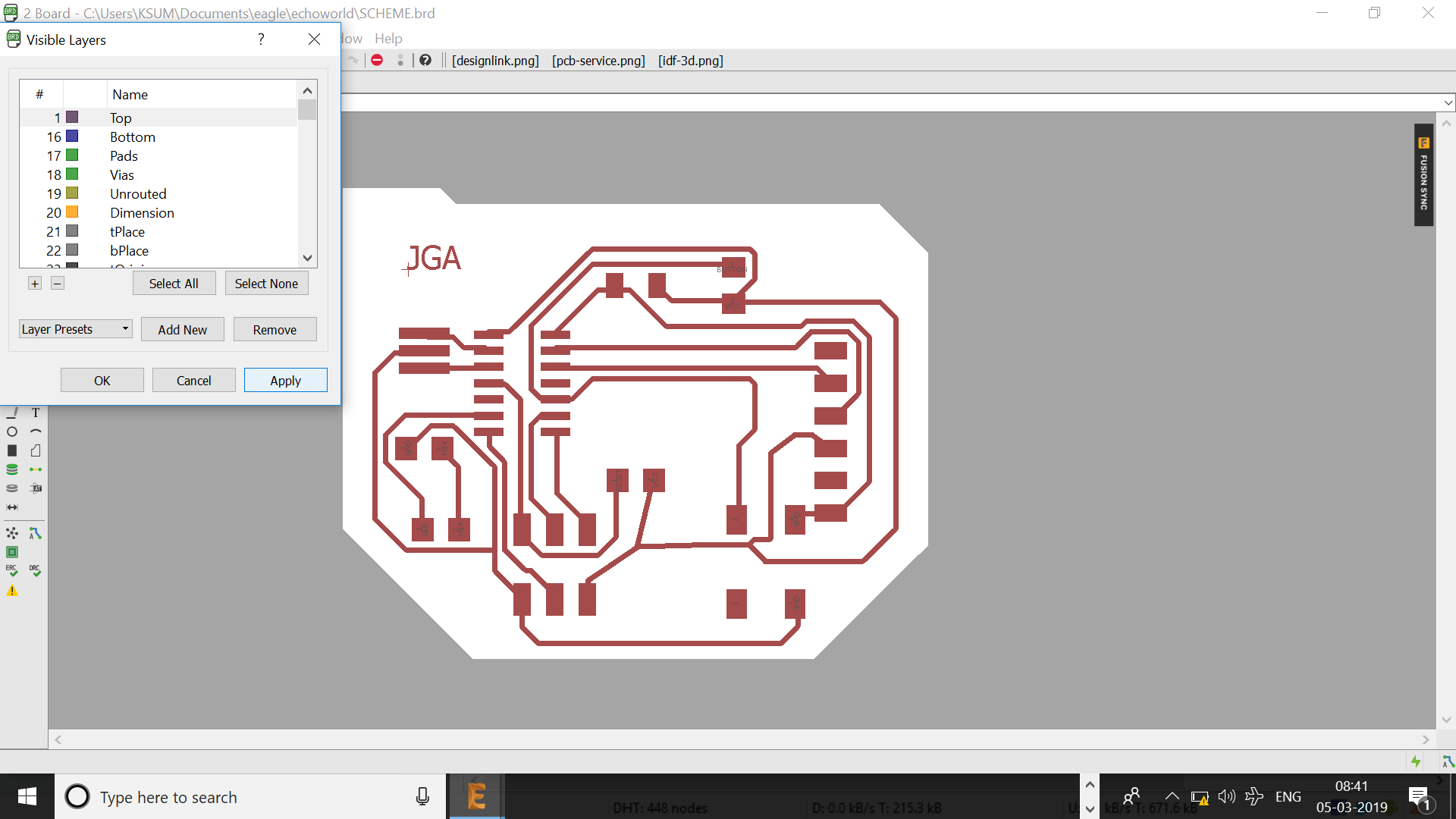The height and width of the screenshot is (819, 1456).
Task: Click the ERC check icon
Action: point(12,570)
